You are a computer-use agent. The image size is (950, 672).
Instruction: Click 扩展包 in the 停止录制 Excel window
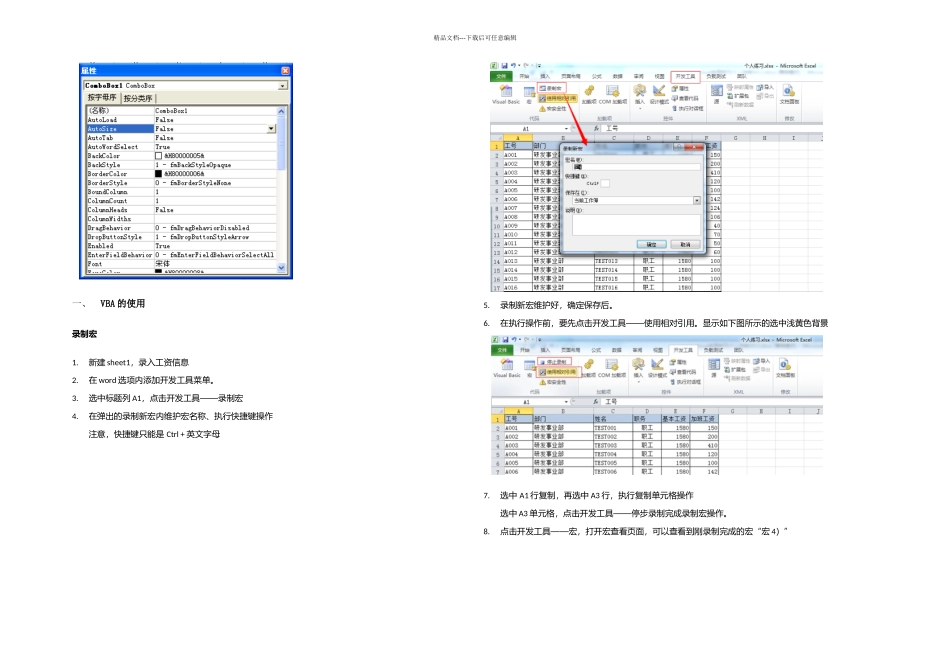tap(734, 369)
